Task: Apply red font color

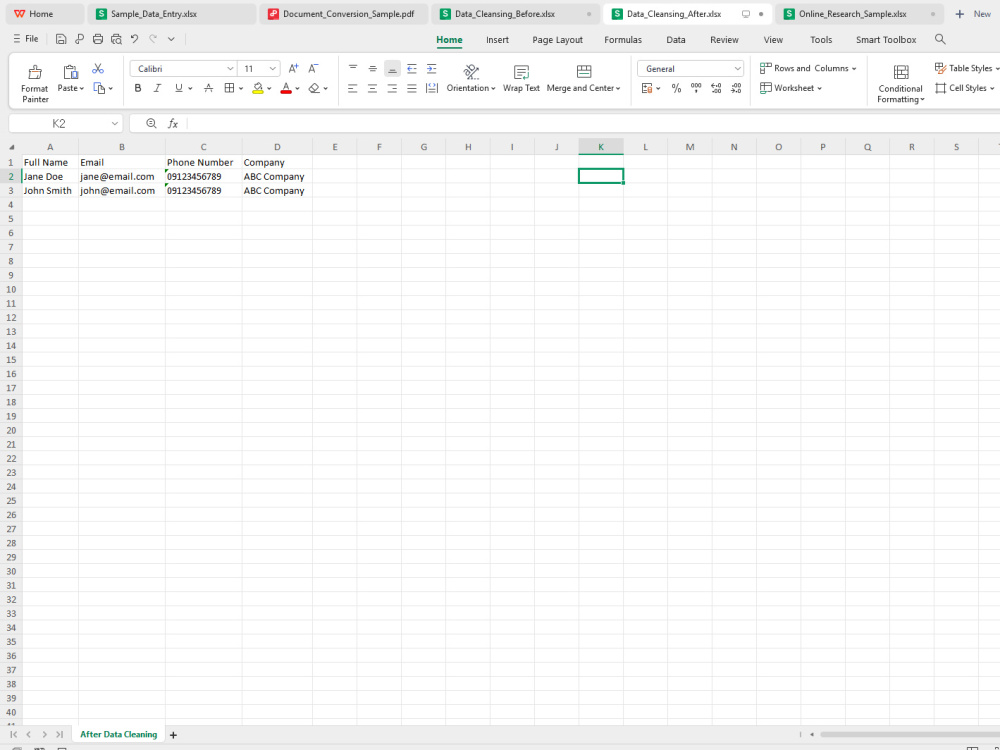Action: point(286,88)
